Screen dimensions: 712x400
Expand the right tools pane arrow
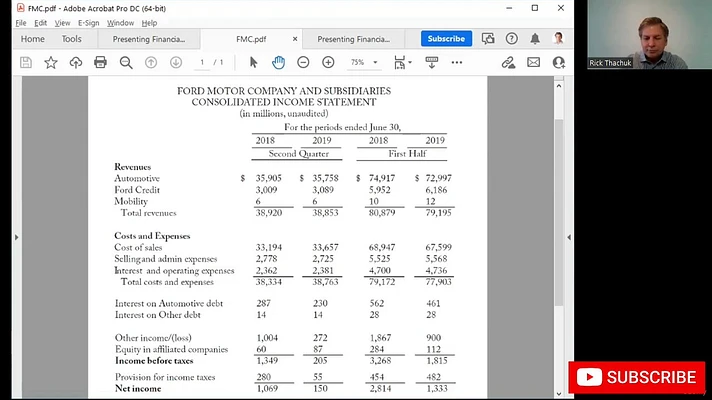pos(569,237)
